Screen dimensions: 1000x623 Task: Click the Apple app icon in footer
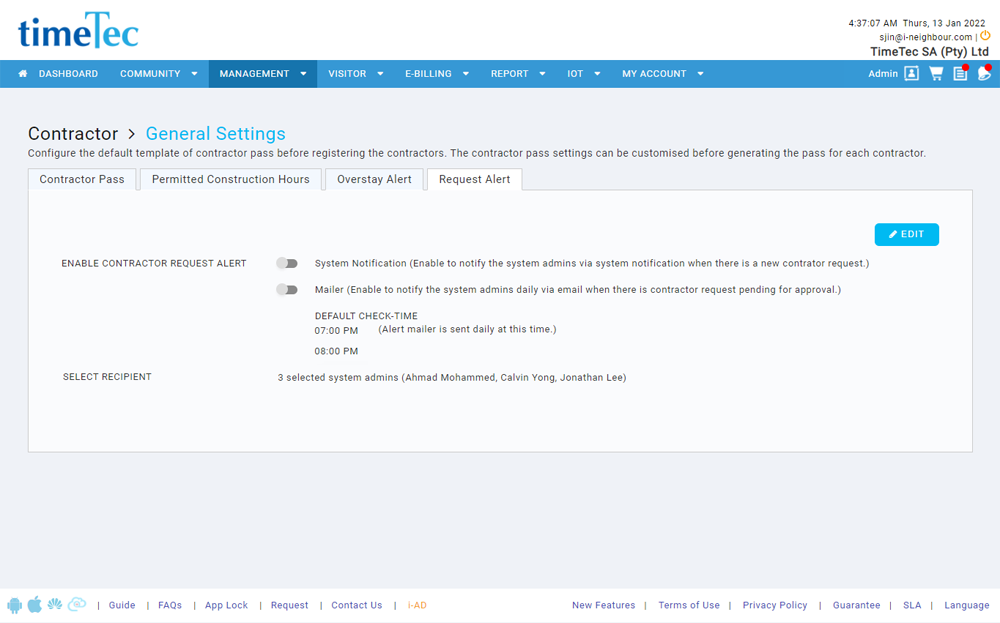(34, 605)
